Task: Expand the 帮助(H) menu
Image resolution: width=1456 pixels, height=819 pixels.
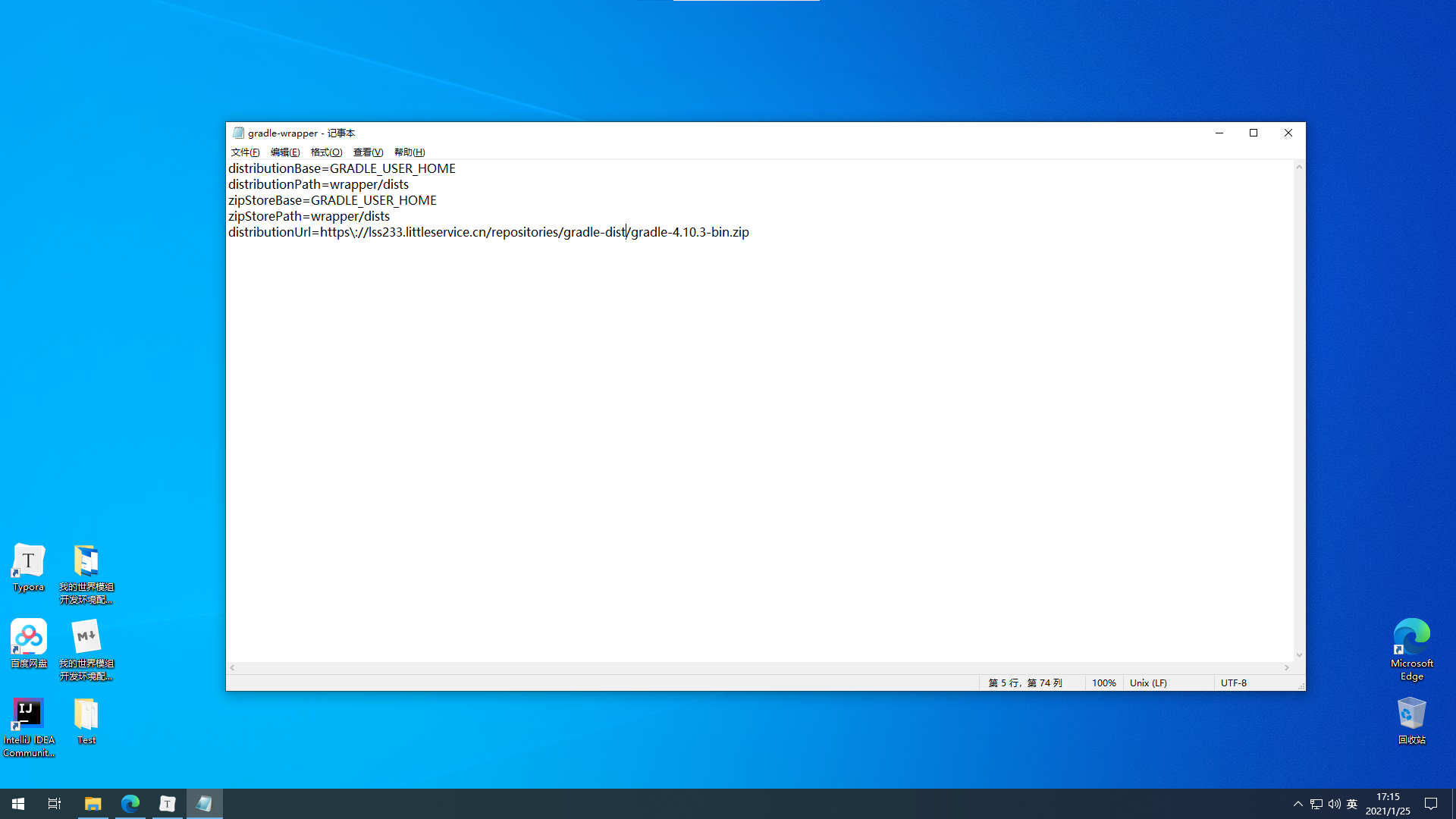Action: coord(409,152)
